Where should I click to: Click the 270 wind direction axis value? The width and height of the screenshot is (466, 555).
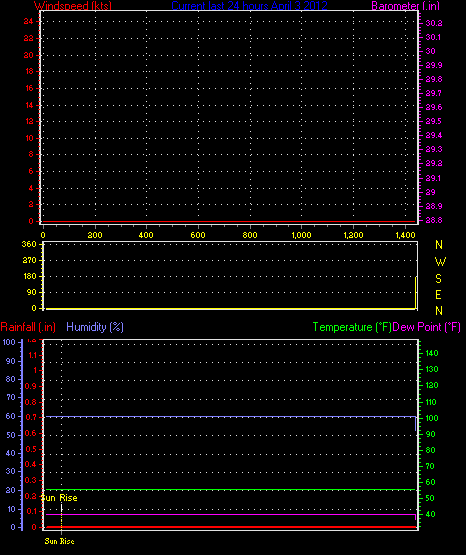29,261
